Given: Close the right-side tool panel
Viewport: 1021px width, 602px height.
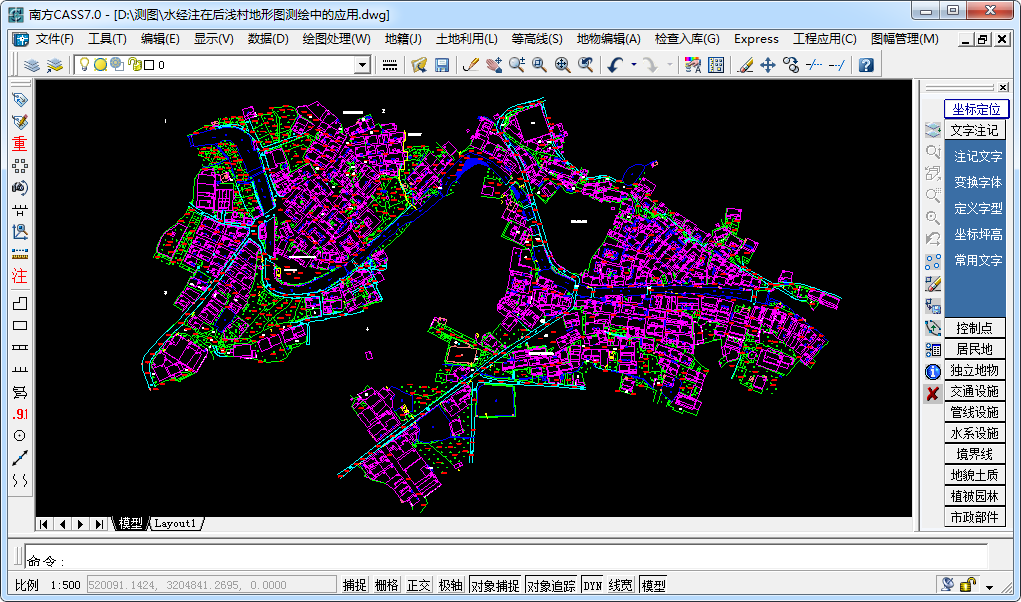Looking at the screenshot, I should (x=1003, y=87).
